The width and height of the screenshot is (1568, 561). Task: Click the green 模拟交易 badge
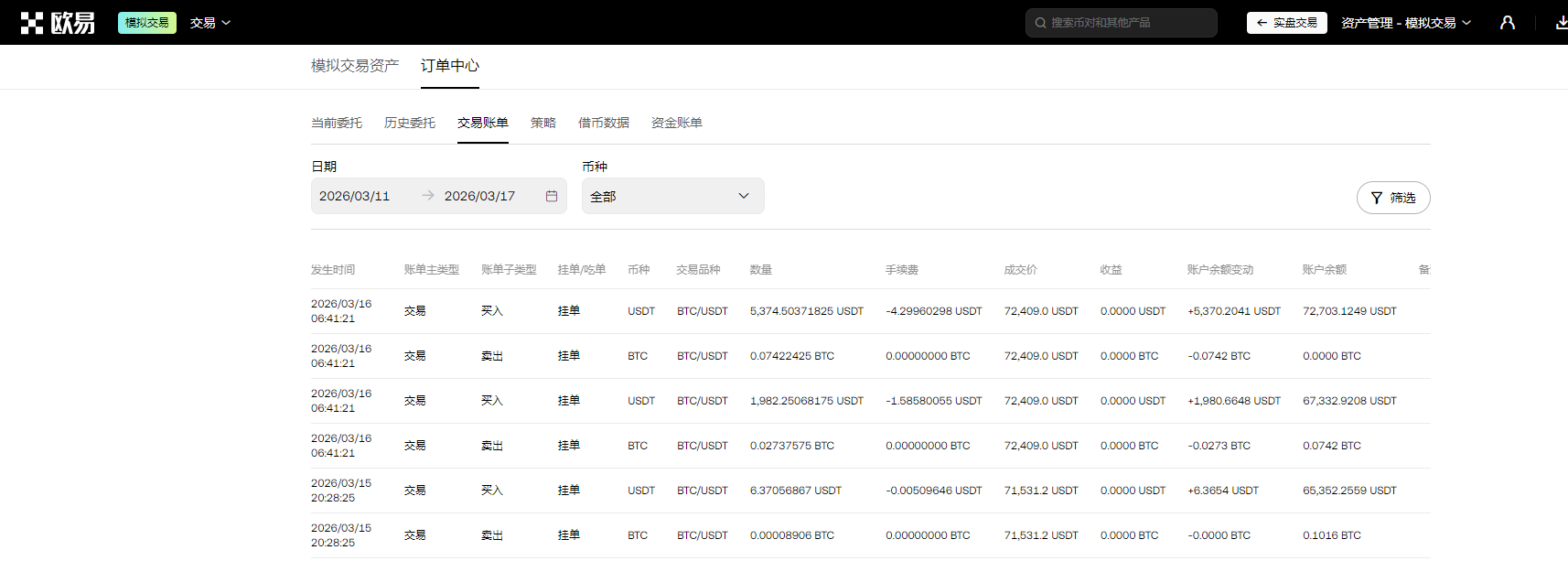click(146, 23)
